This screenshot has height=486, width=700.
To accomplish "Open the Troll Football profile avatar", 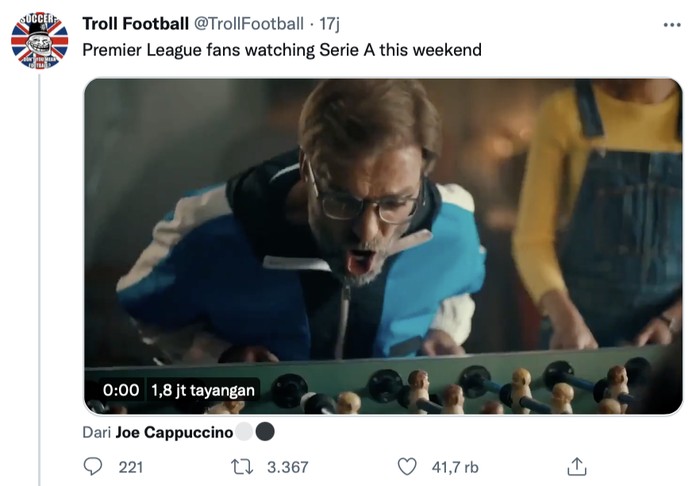I will pos(39,39).
